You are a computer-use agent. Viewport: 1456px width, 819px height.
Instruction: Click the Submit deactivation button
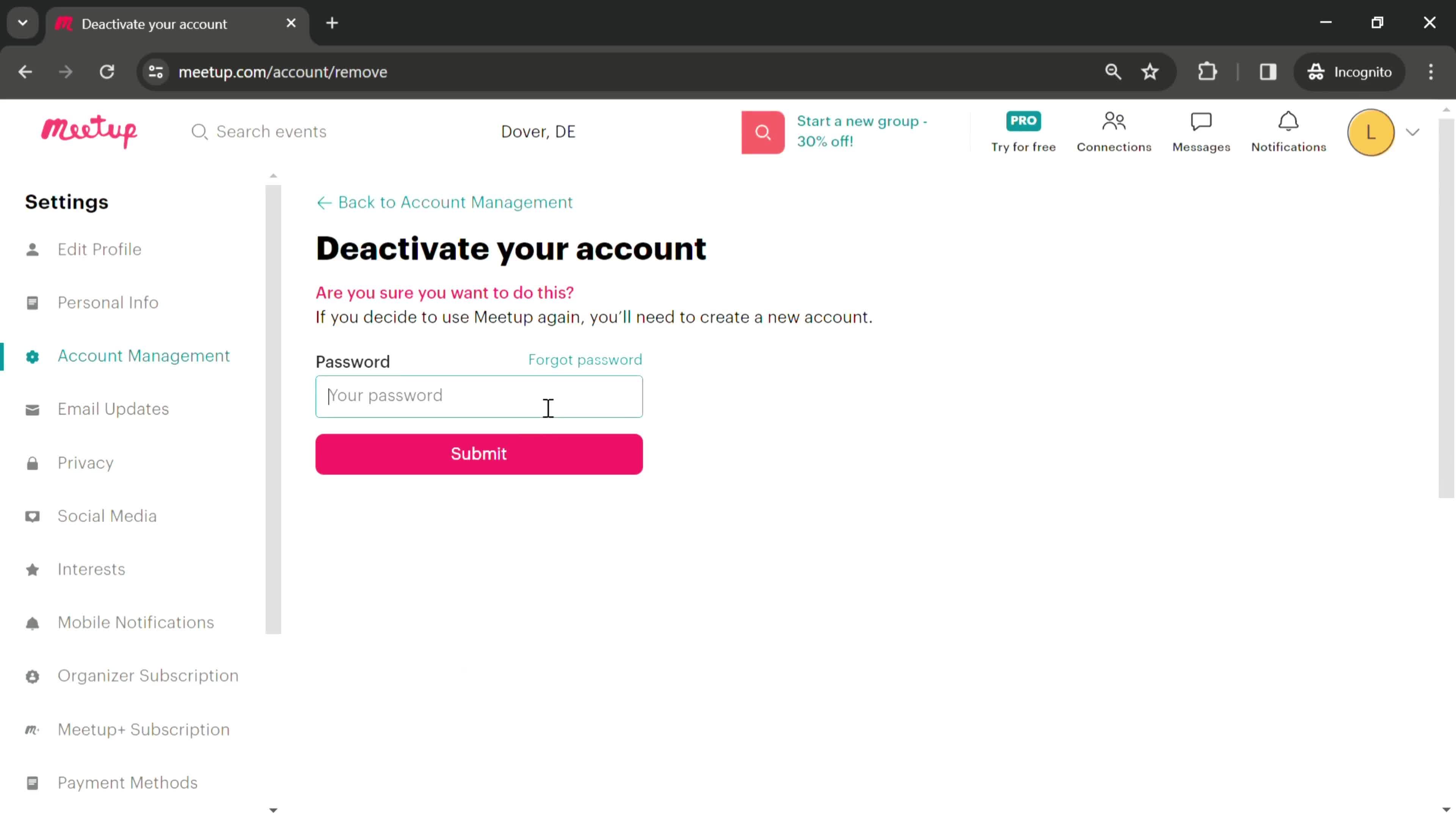click(x=479, y=453)
